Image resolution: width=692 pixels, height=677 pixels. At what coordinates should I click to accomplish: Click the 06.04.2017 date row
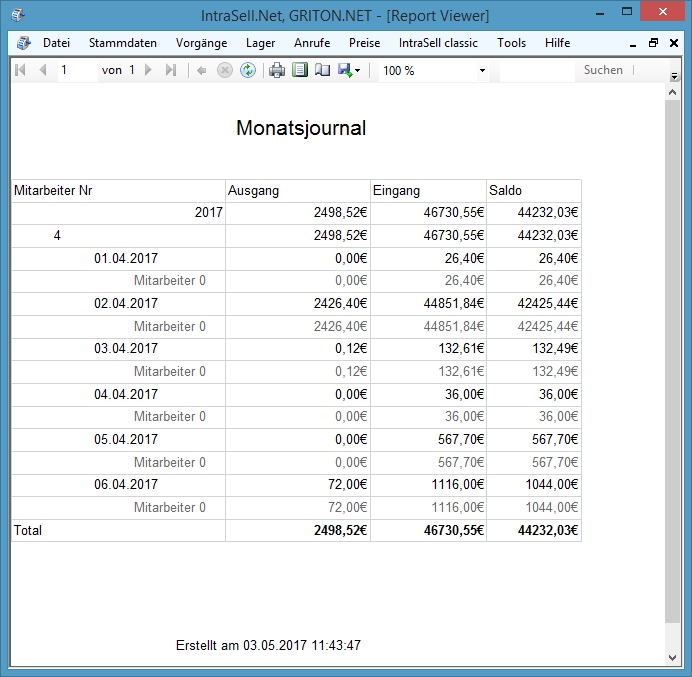pos(126,485)
